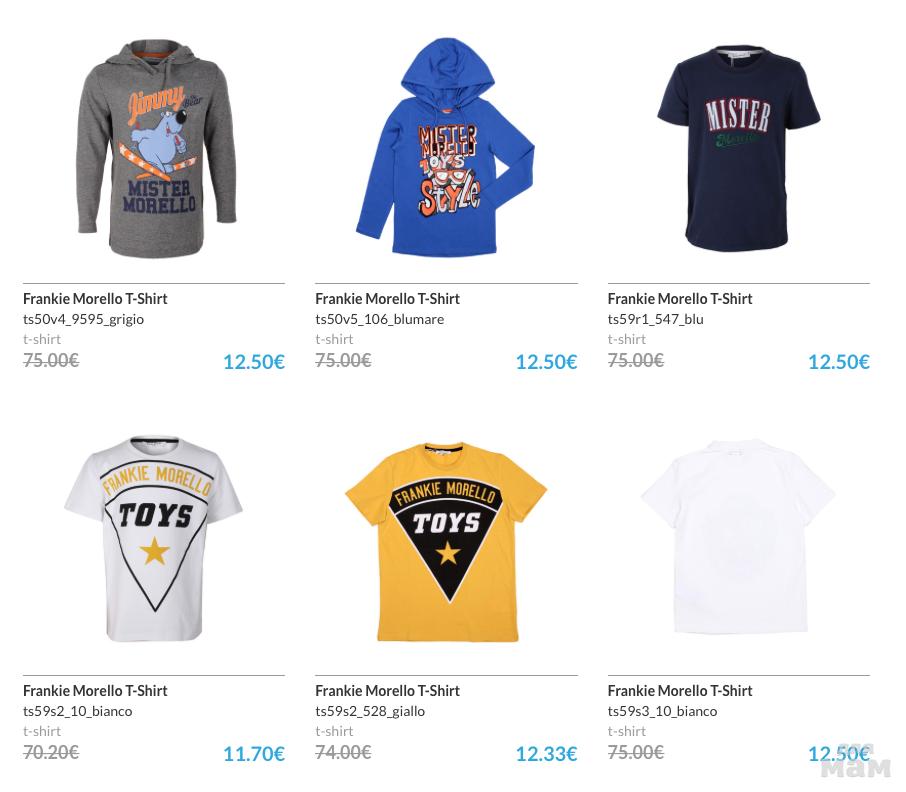The image size is (906, 792).
Task: Open the gray Jimmy bear hoodie image
Action: tap(154, 148)
